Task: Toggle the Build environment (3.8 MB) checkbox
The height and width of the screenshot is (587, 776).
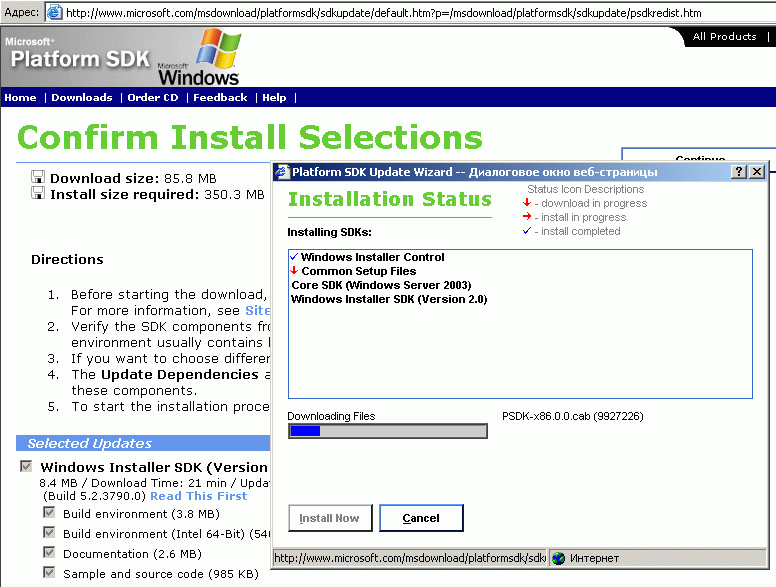Action: (49, 512)
